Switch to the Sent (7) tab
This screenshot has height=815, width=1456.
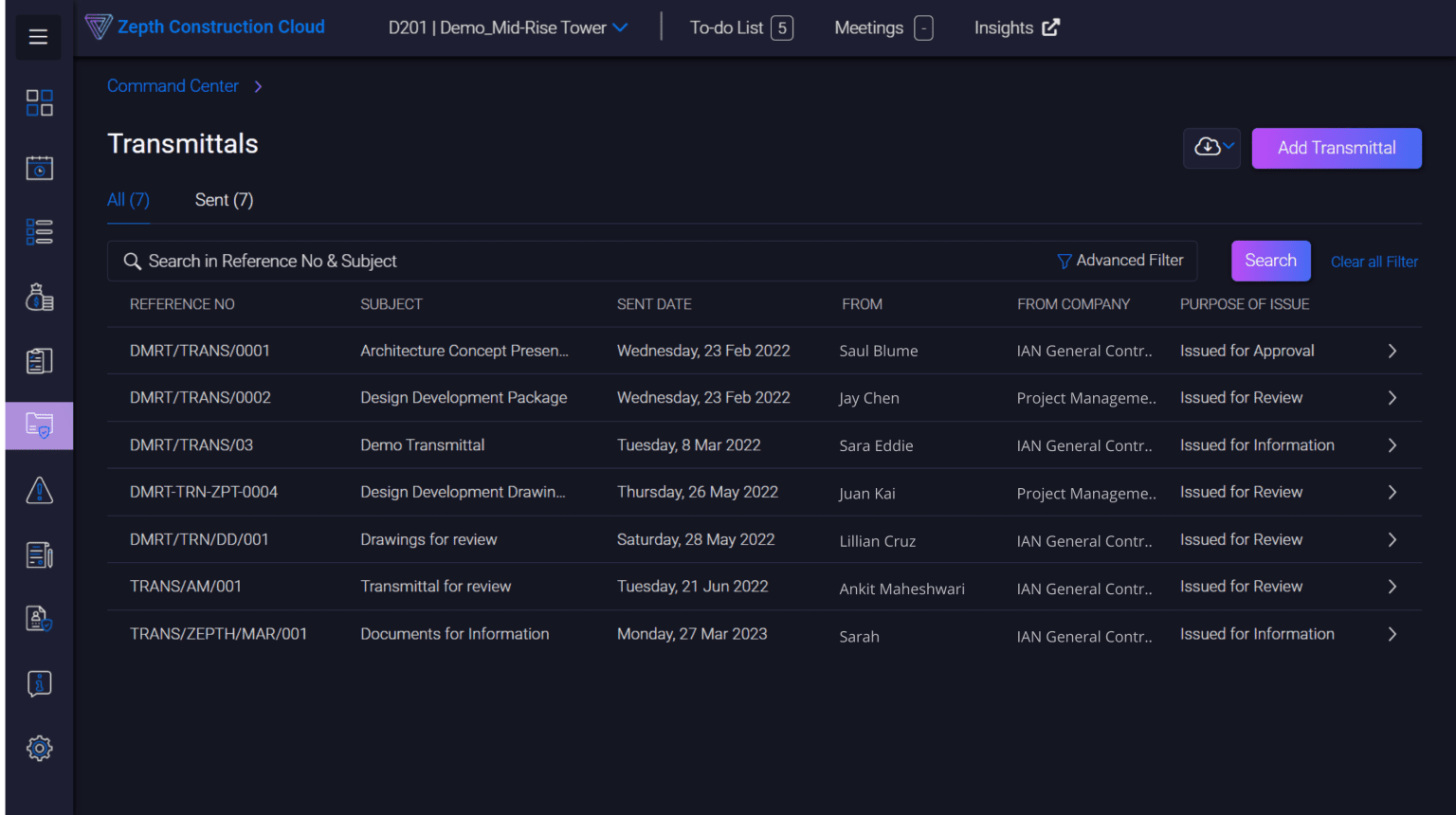224,200
